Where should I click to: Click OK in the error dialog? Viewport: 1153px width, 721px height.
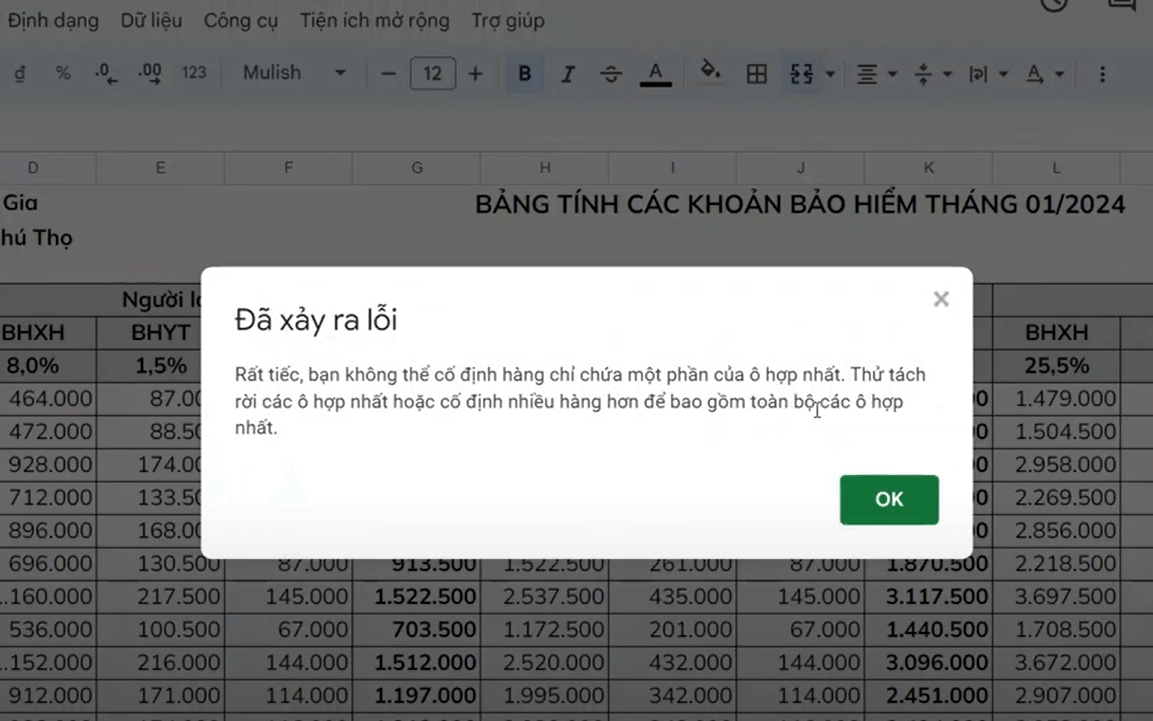pyautogui.click(x=888, y=500)
